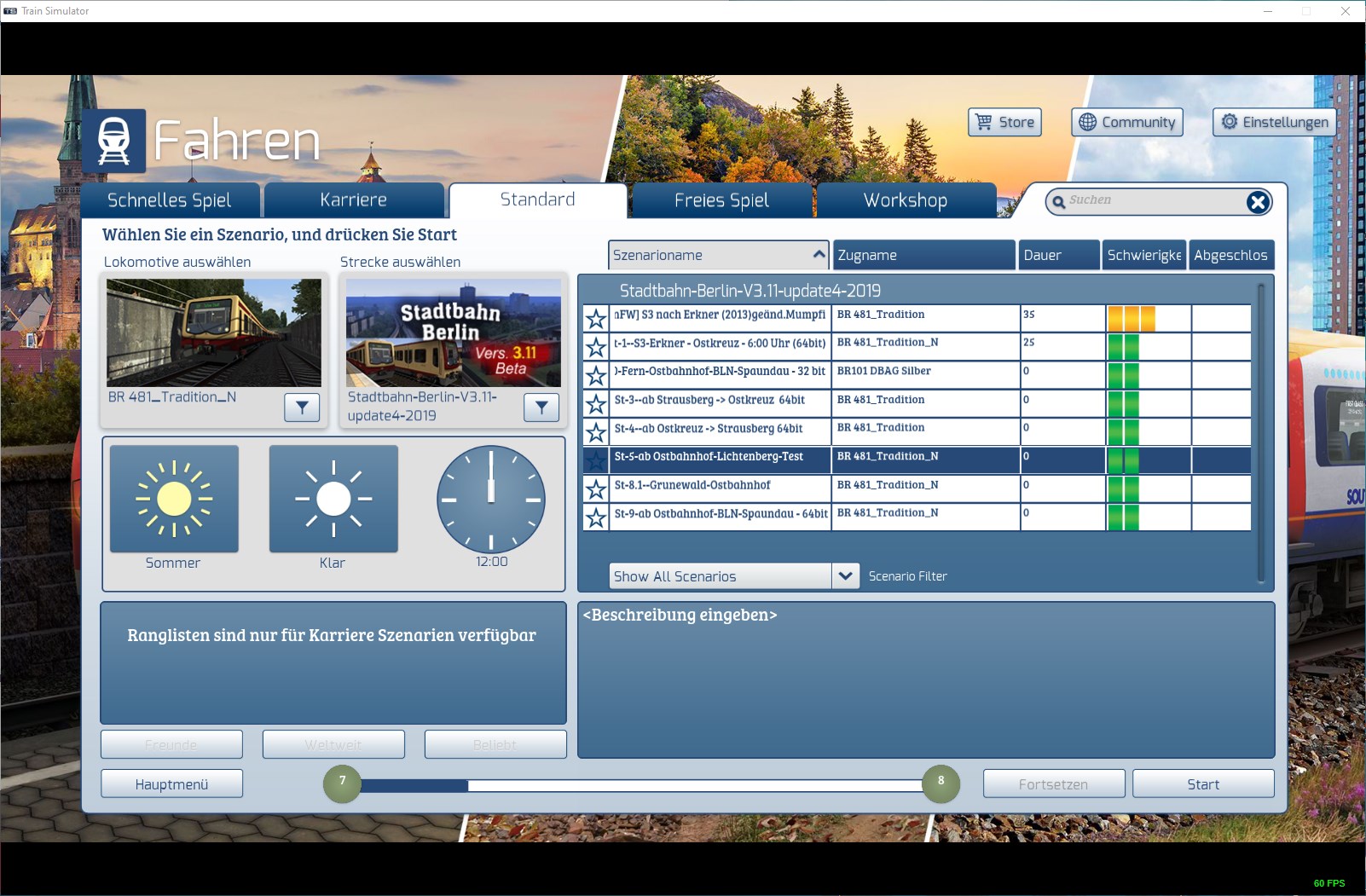Viewport: 1366px width, 896px height.
Task: Select the Sommer season icon
Action: (174, 499)
